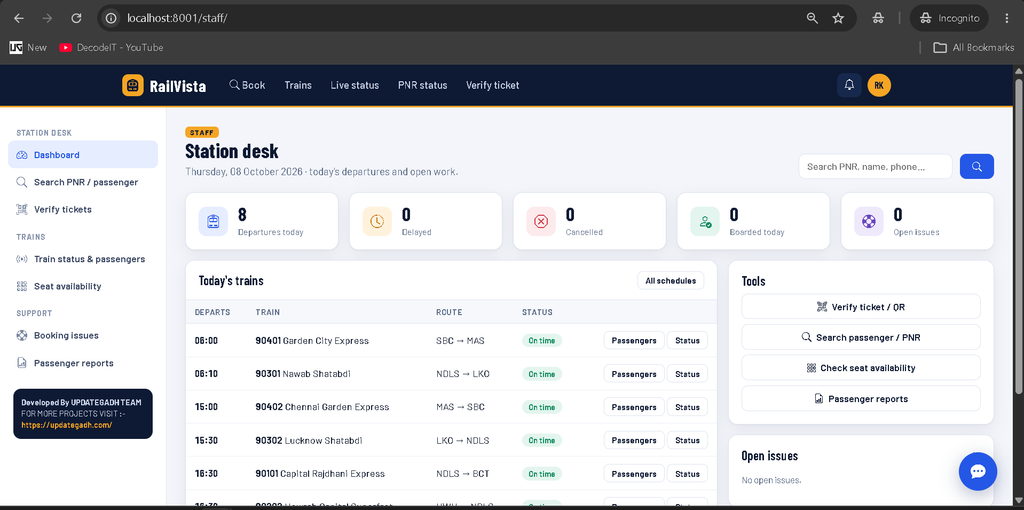Screen dimensions: 1024x510
Task: Open the Trains nav item
Action: pos(298,85)
